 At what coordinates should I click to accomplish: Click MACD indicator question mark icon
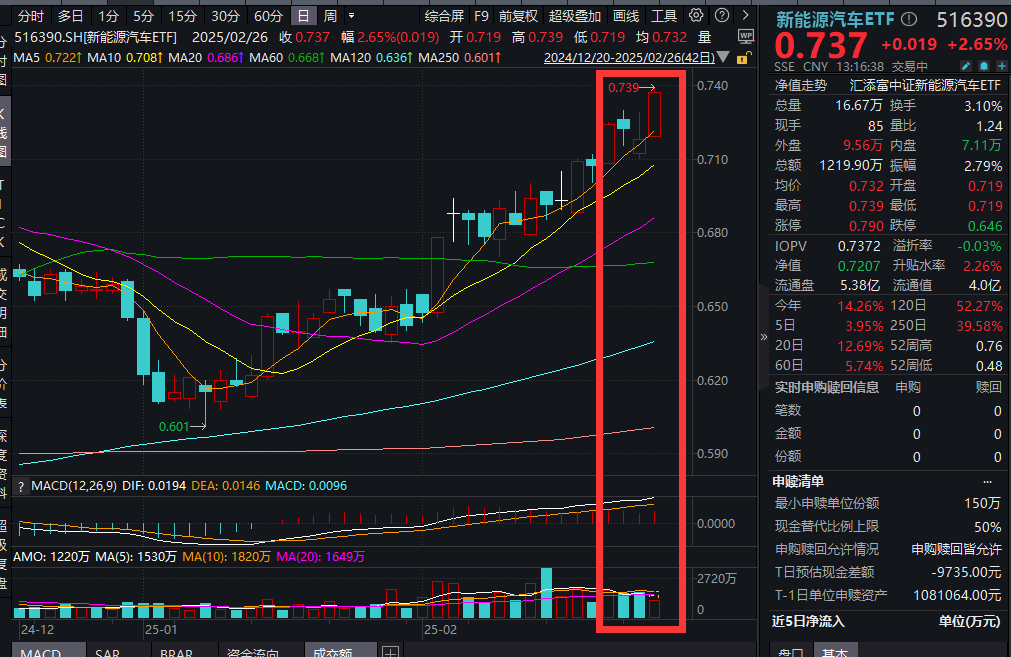(22, 486)
